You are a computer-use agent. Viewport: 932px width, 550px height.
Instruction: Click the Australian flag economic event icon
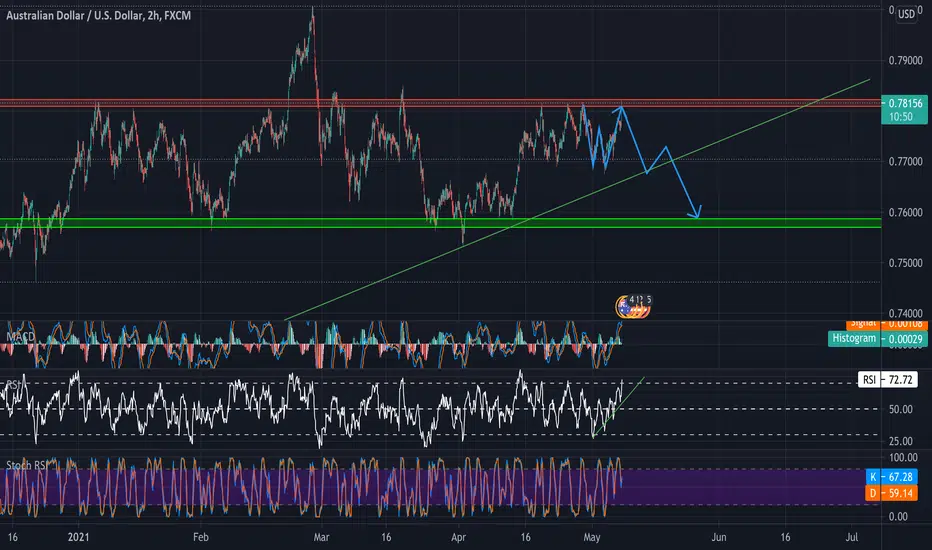pos(624,307)
